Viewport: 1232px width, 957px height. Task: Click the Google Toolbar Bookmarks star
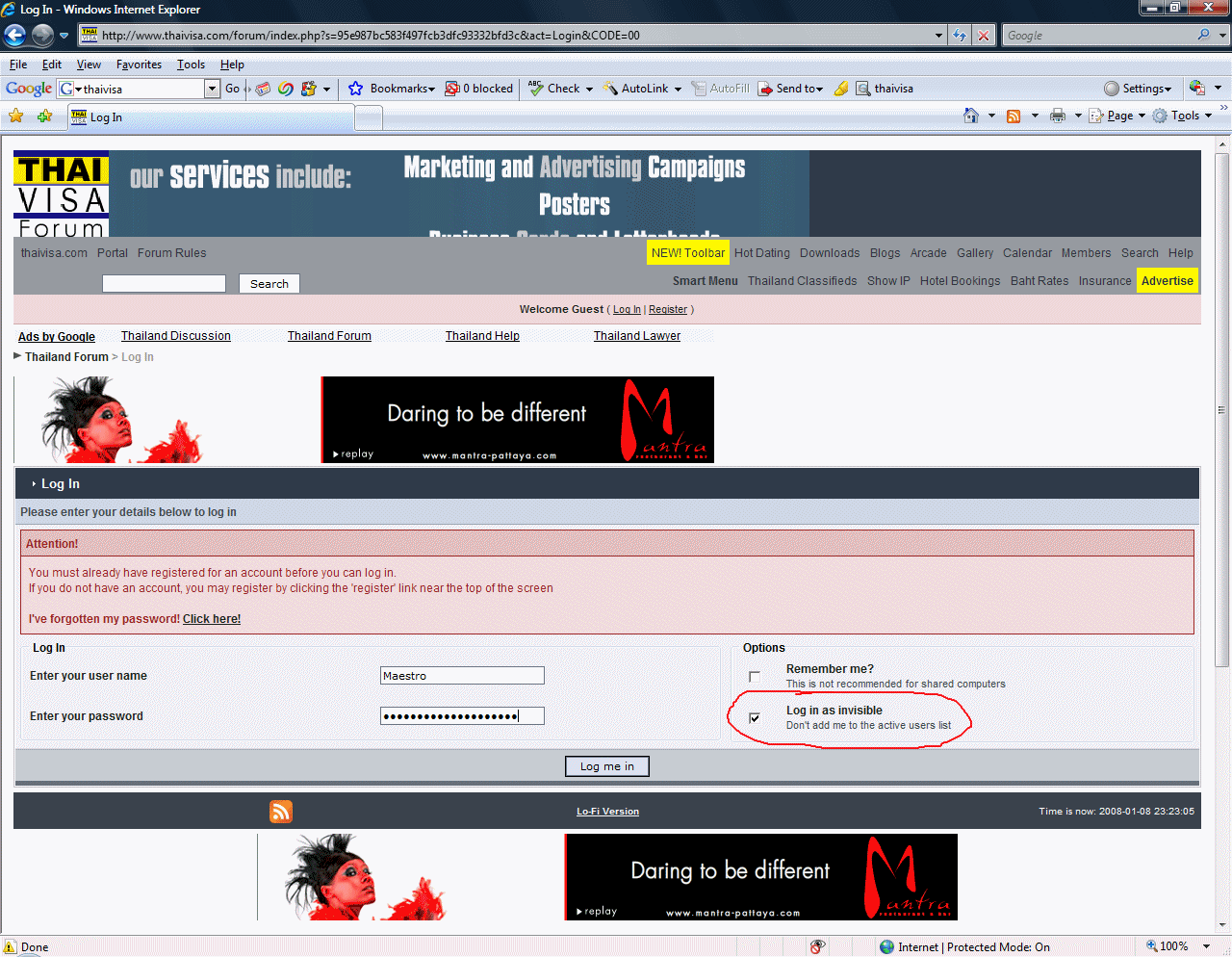tap(355, 89)
